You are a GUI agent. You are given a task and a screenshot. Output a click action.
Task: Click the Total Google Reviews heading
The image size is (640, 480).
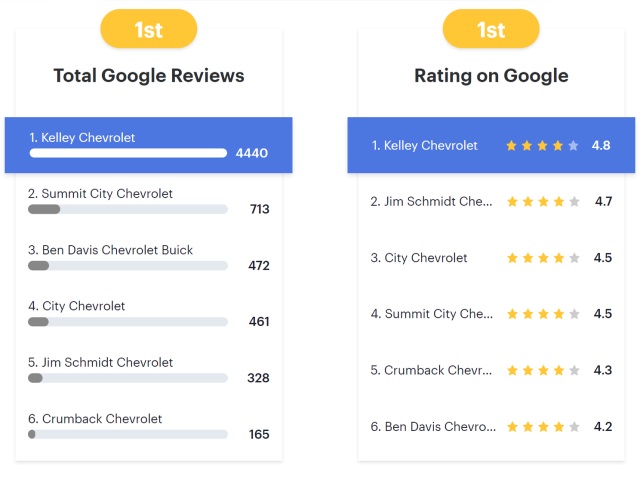(148, 76)
